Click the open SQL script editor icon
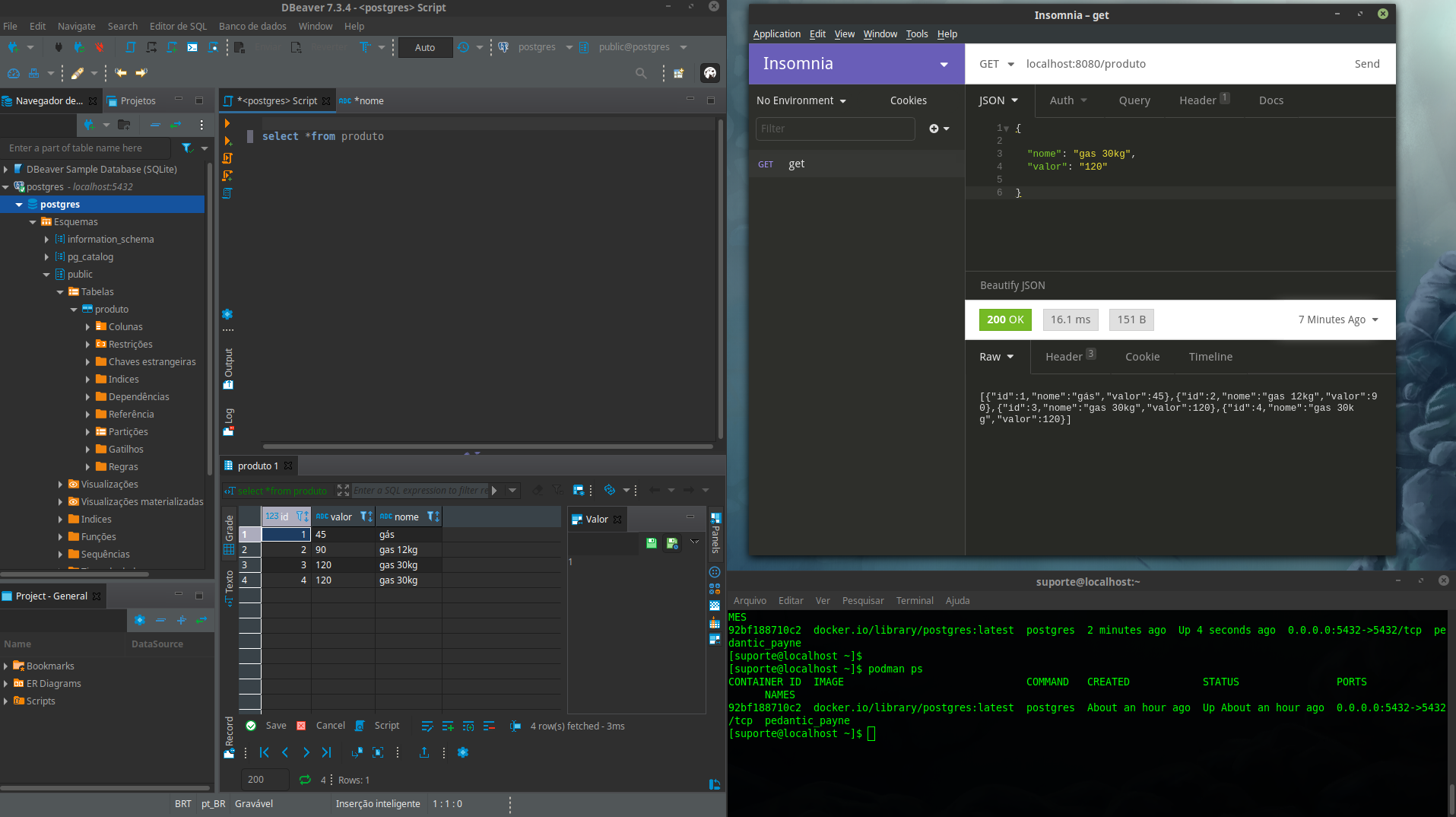 click(131, 47)
